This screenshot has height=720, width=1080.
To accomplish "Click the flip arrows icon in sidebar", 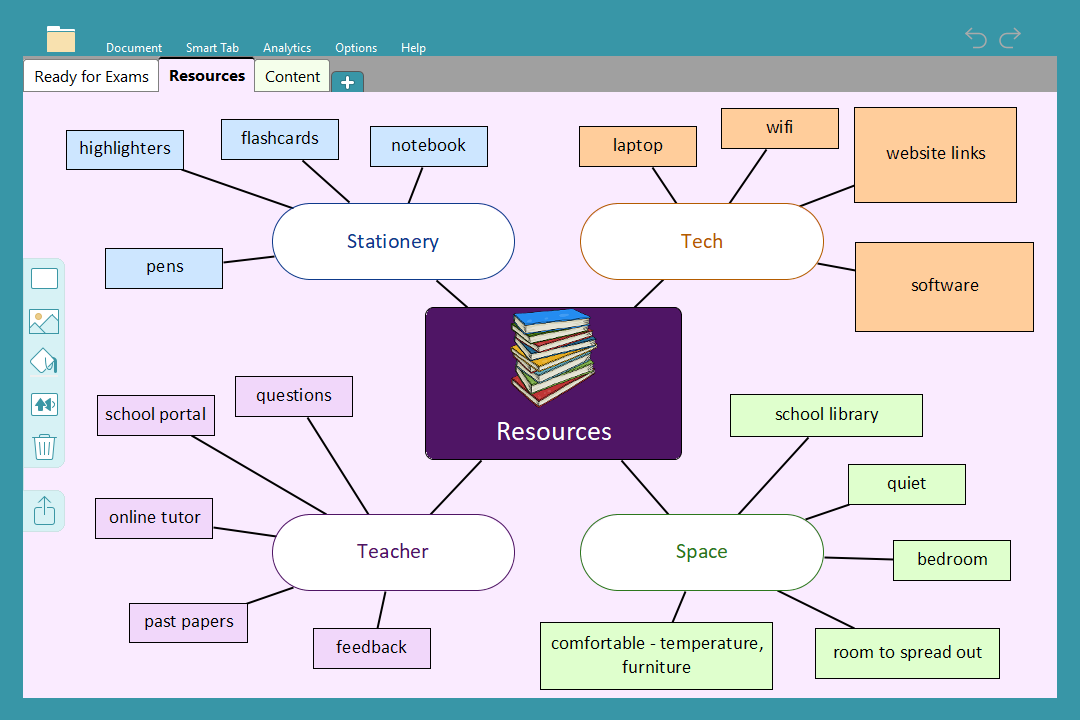I will pyautogui.click(x=44, y=404).
